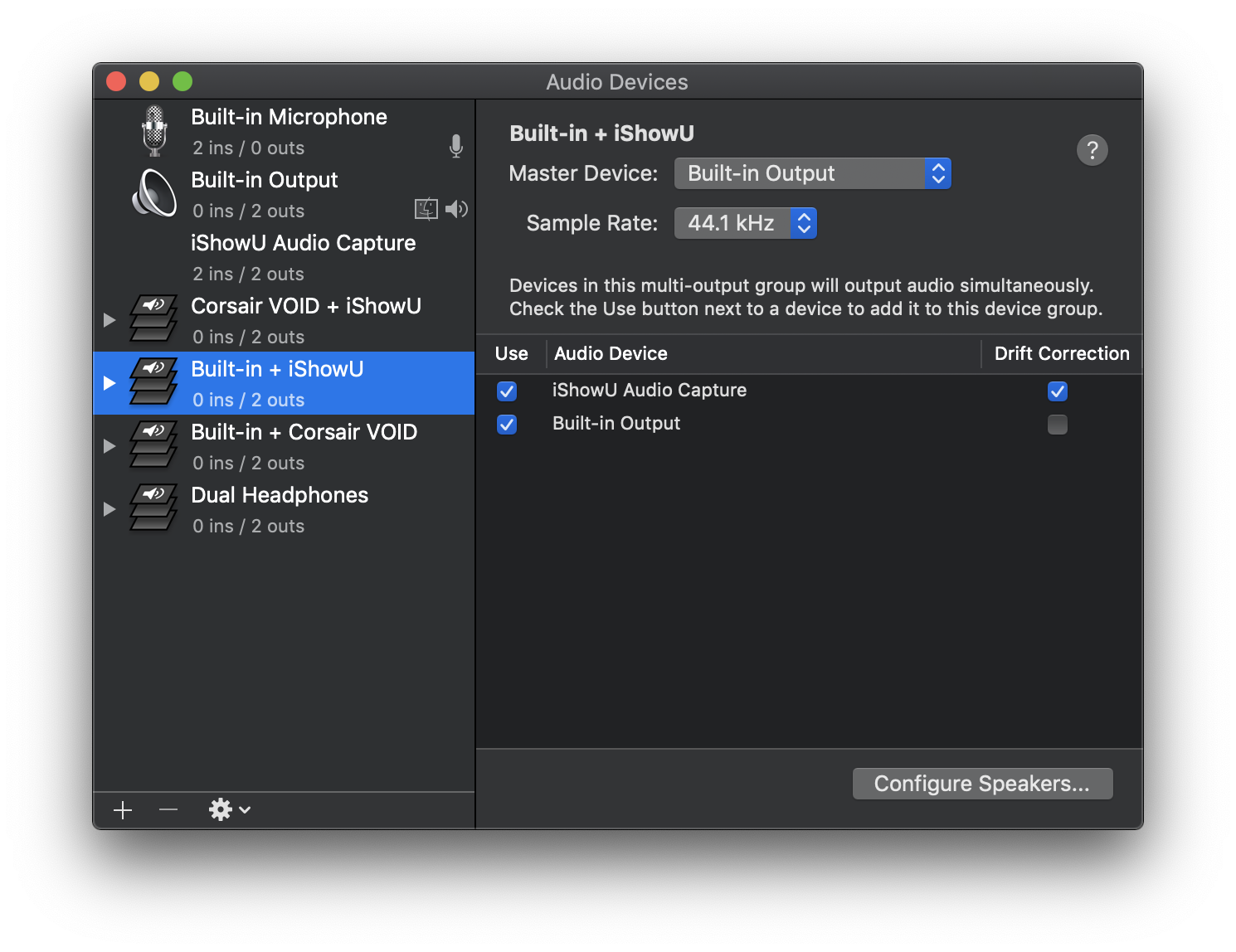Viewport: 1236px width, 952px height.
Task: Click the Dual Headphones multi-output icon
Action: click(154, 508)
